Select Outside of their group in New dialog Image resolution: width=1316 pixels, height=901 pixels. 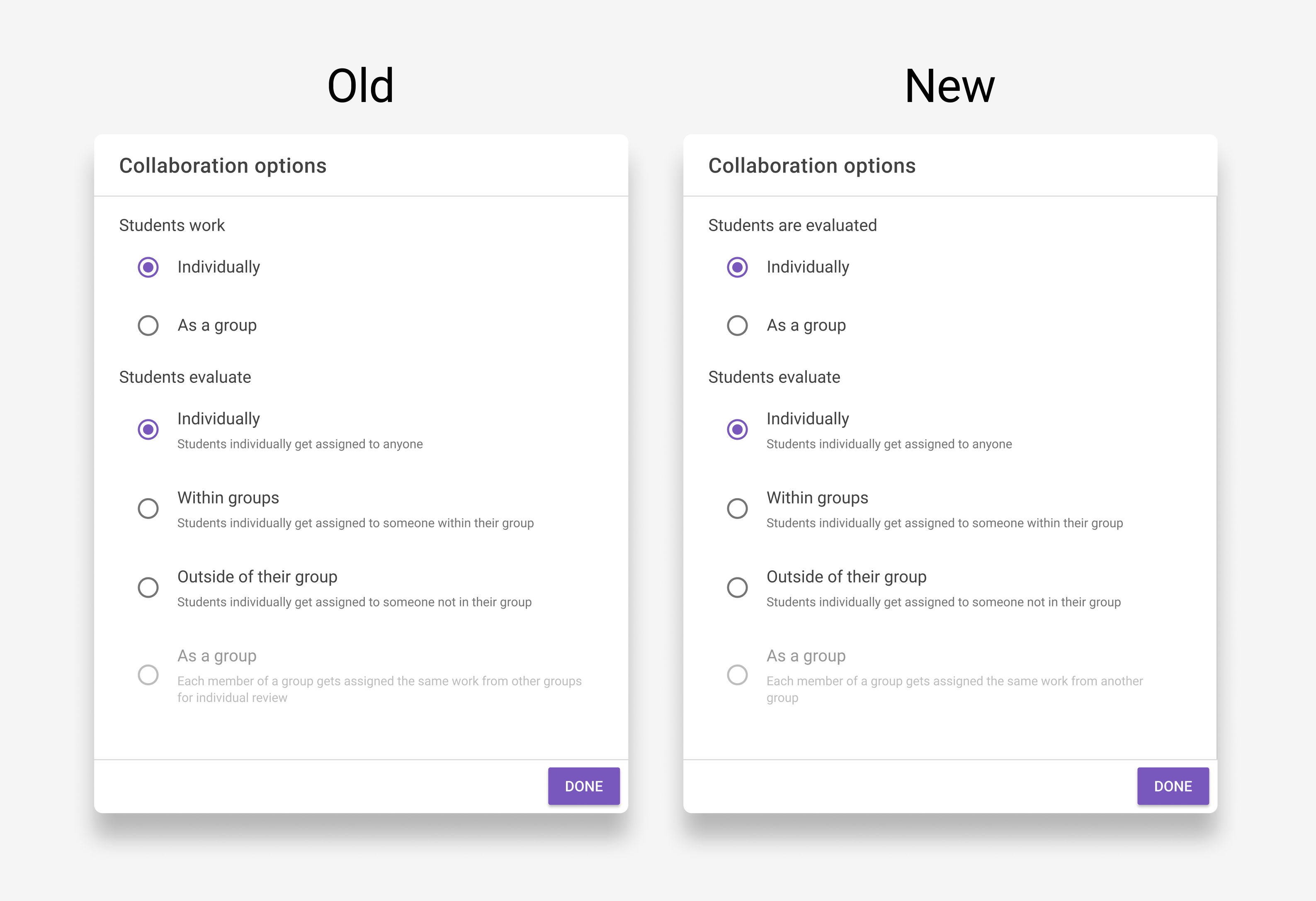(x=737, y=588)
